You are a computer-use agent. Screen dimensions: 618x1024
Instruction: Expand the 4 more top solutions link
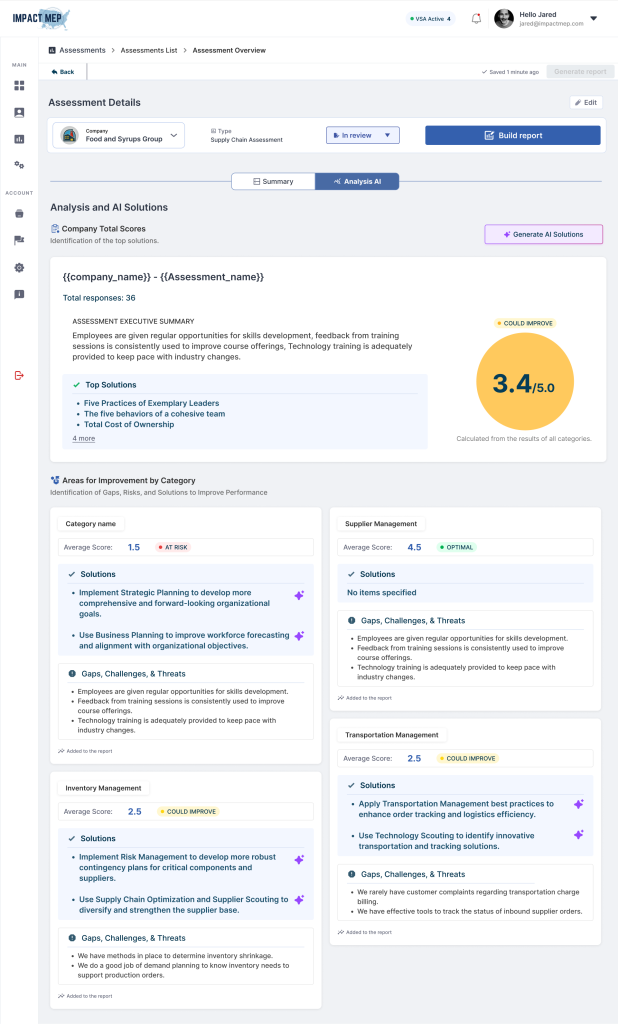[x=84, y=438]
